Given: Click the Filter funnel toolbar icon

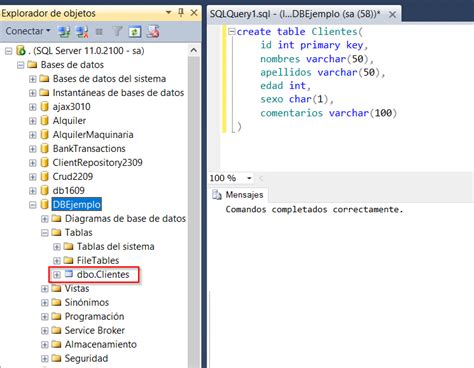Looking at the screenshot, I should 117,32.
